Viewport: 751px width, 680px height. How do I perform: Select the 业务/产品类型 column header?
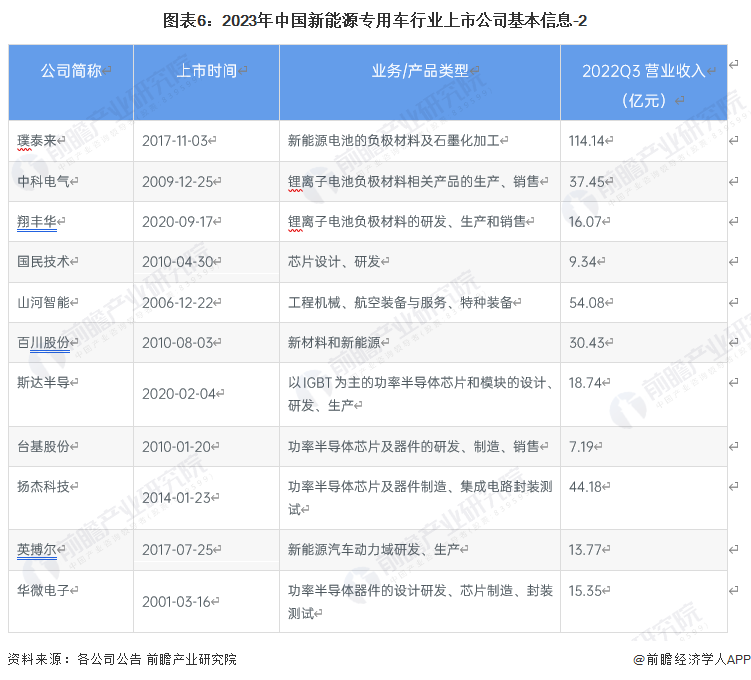coord(420,71)
